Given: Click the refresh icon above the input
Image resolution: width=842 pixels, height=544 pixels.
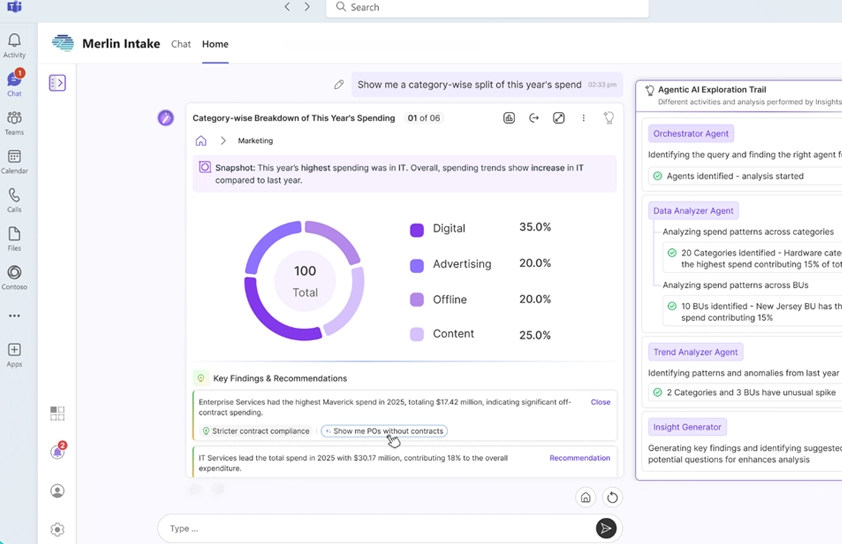Looking at the screenshot, I should [x=612, y=497].
